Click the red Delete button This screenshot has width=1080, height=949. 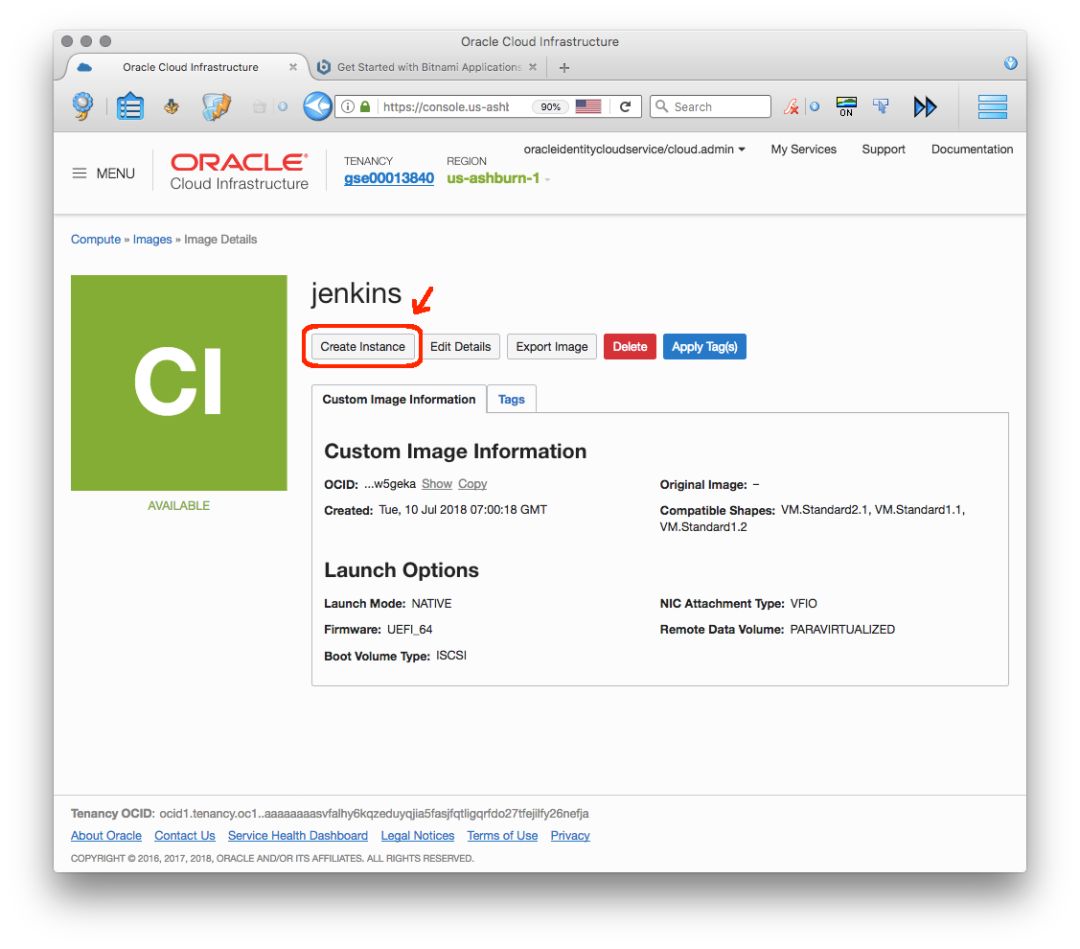[630, 346]
